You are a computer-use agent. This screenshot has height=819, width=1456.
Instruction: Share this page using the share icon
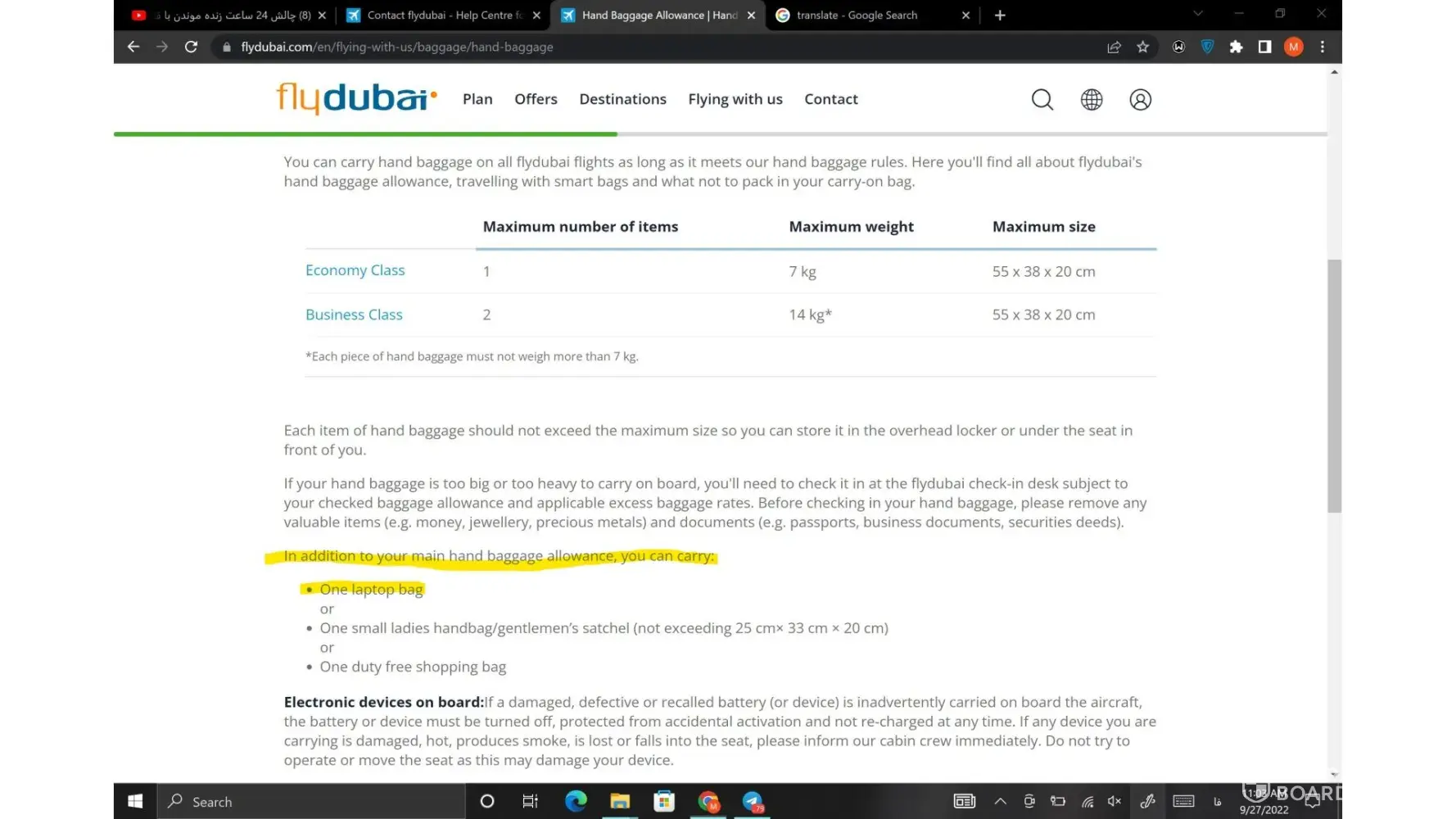pyautogui.click(x=1114, y=47)
